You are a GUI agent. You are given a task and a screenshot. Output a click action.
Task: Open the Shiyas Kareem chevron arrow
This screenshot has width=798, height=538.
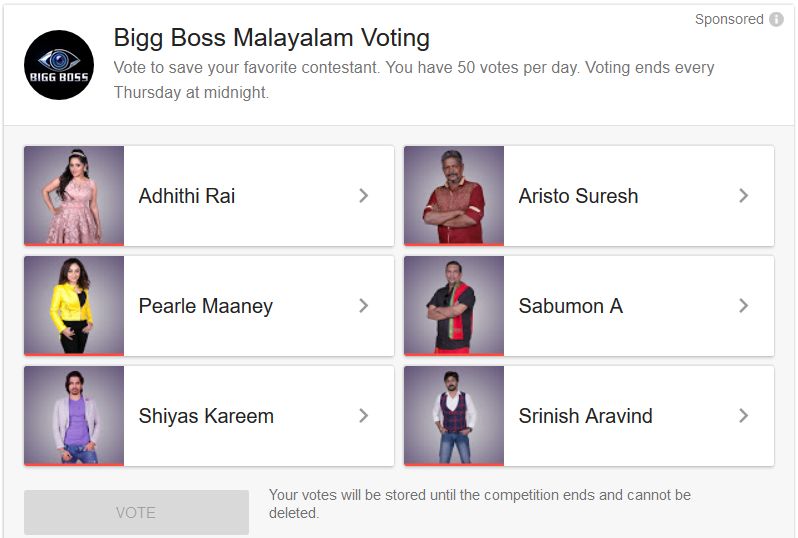pos(363,416)
